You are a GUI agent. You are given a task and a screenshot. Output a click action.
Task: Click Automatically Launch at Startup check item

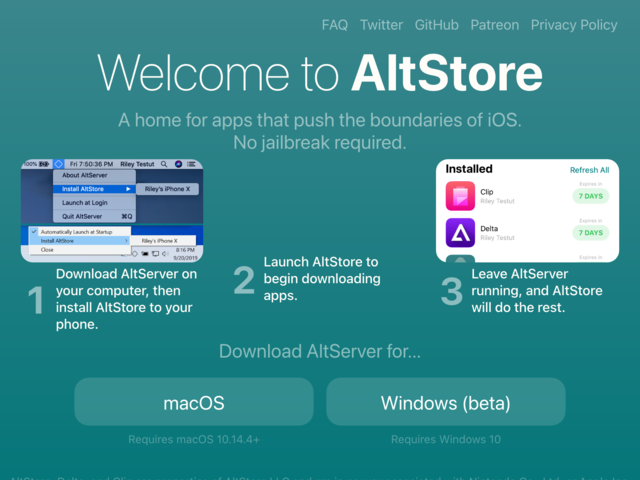[80, 232]
